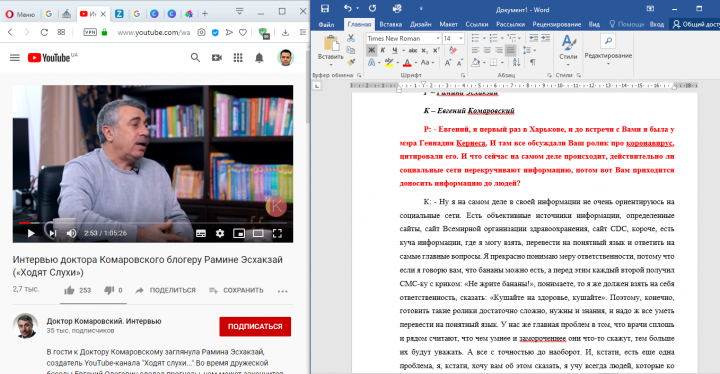The image size is (720, 374).
Task: Toggle underline formatting (Ч) in Word
Action: coord(394,51)
